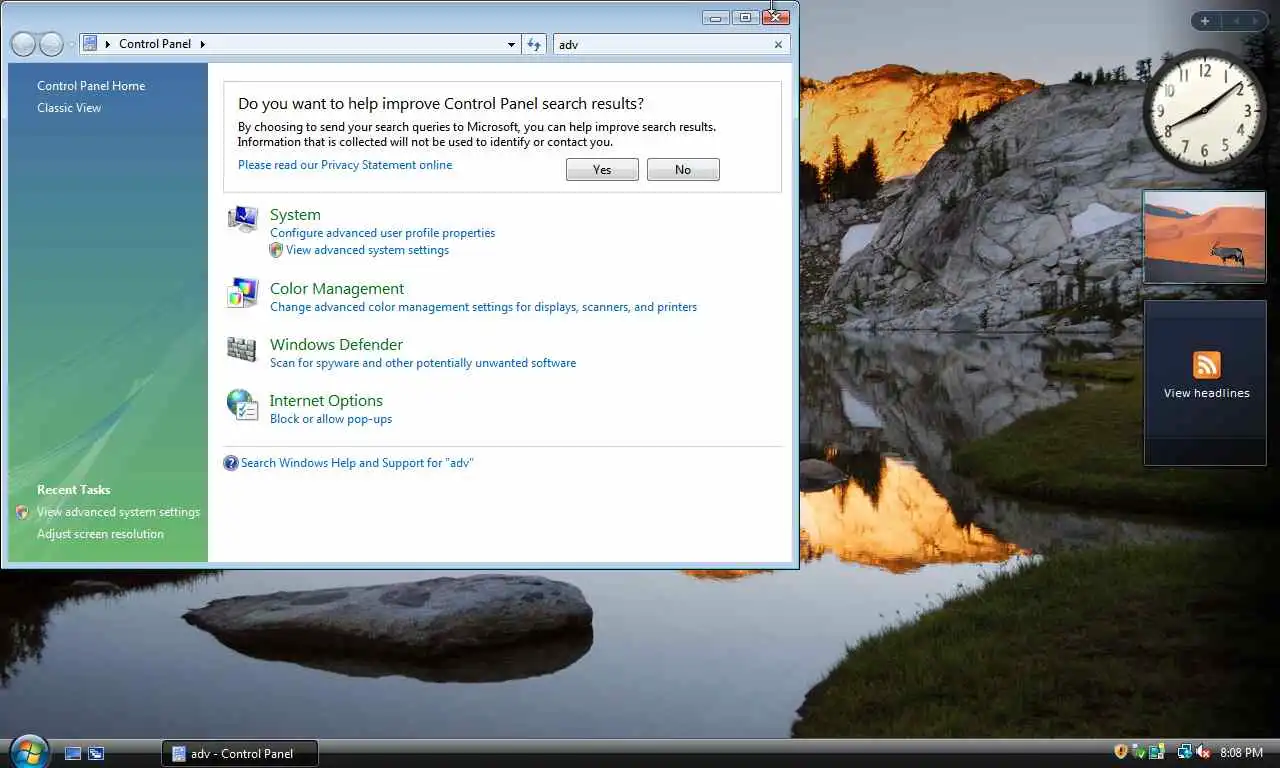The image size is (1280, 768).
Task: Switch to Classic View
Action: pyautogui.click(x=69, y=108)
